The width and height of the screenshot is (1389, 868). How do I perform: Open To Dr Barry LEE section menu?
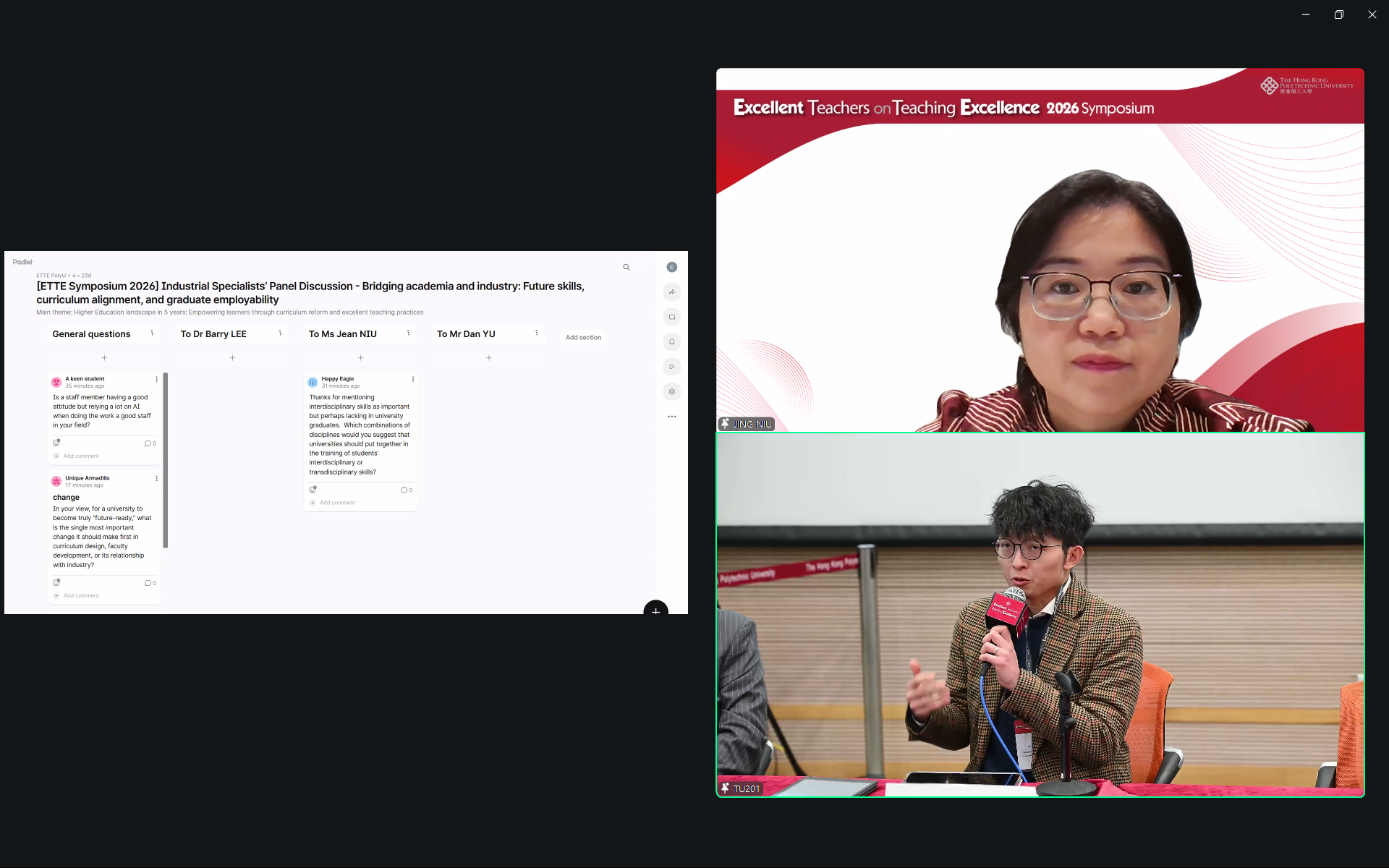pos(280,333)
